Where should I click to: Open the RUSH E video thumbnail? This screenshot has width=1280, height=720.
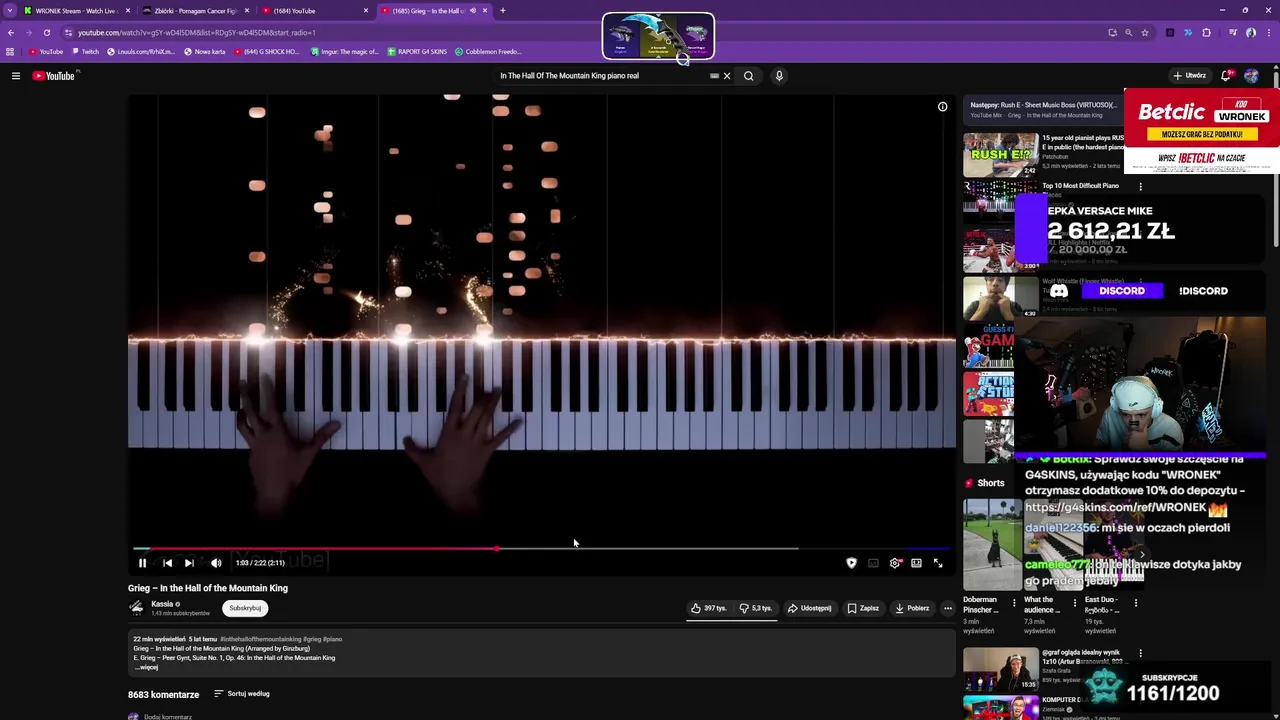(x=1000, y=155)
